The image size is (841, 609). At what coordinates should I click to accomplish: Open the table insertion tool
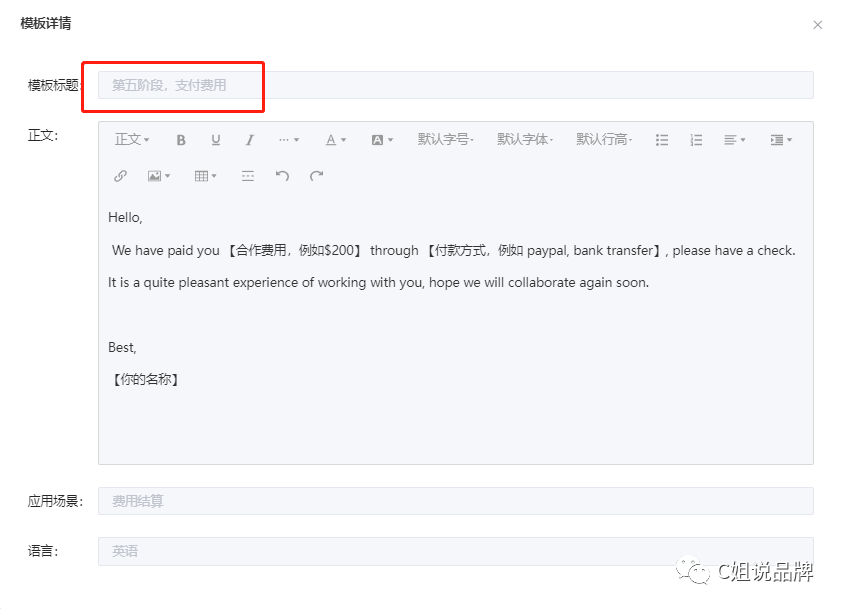coord(203,176)
